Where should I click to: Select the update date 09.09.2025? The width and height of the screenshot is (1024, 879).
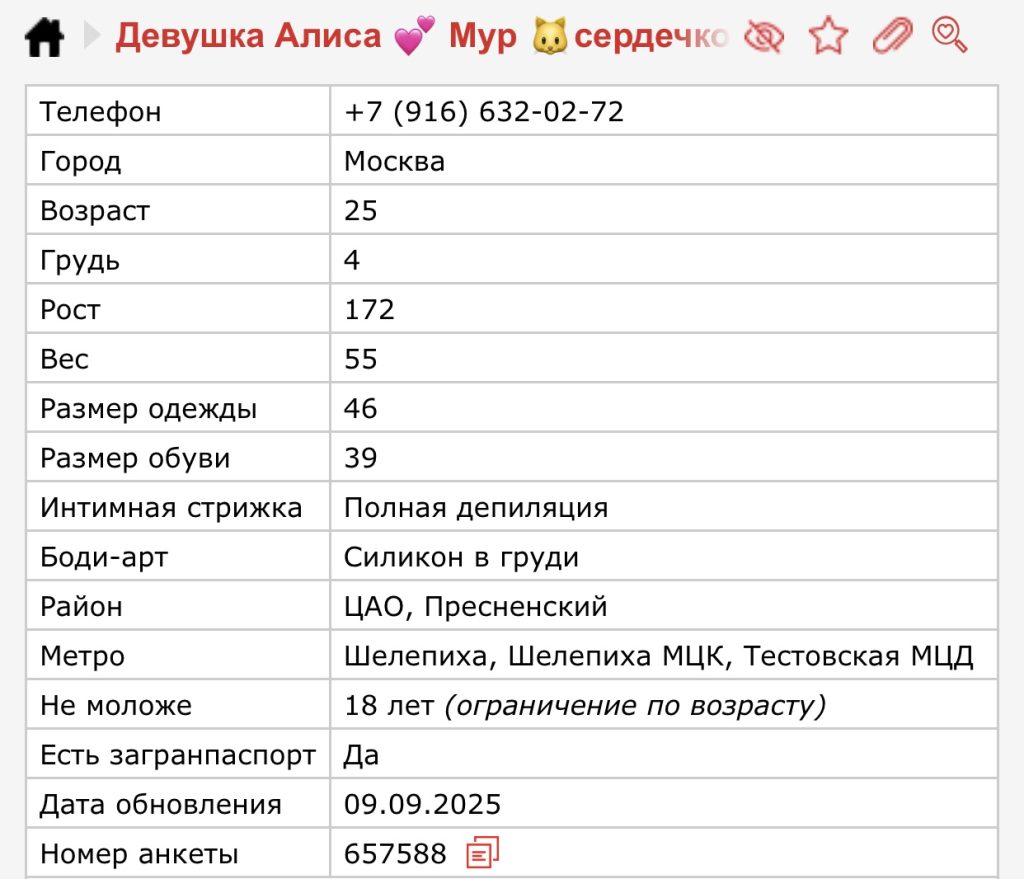pyautogui.click(x=422, y=804)
